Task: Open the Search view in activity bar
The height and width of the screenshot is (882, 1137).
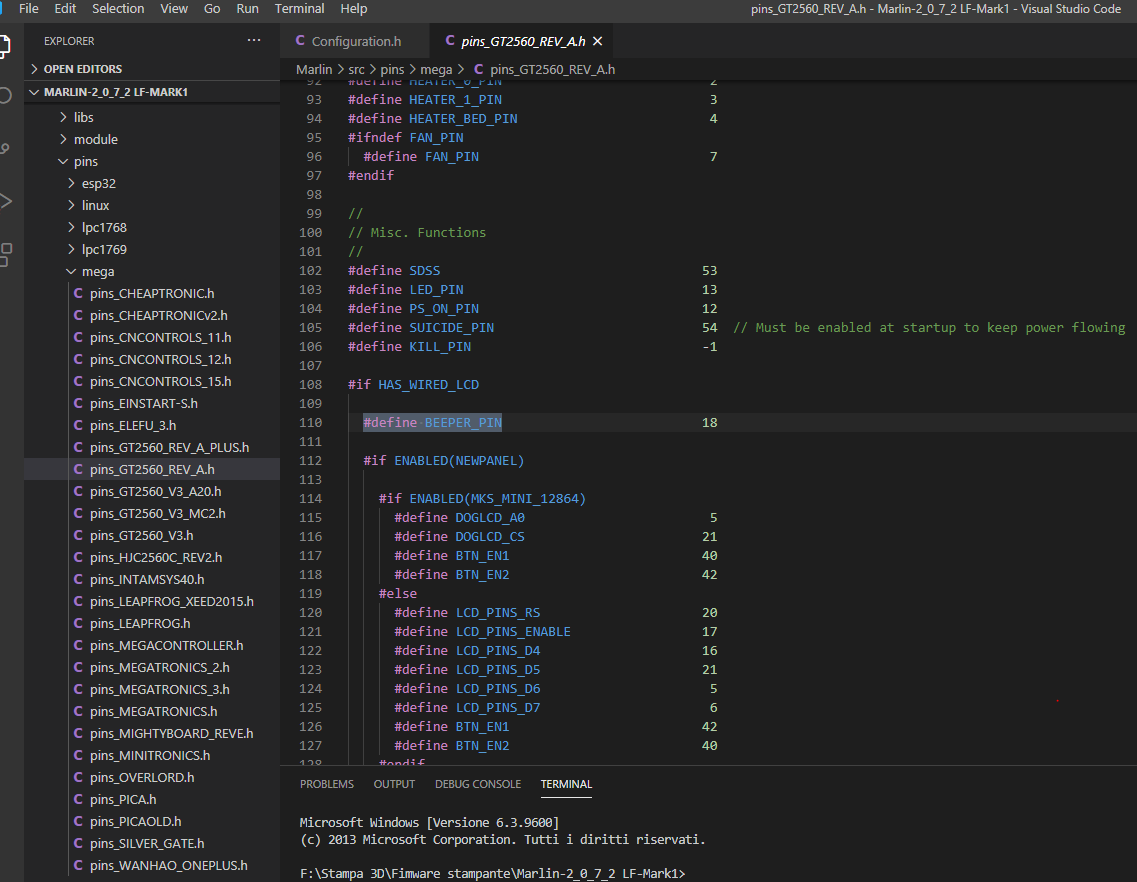Action: (5, 96)
